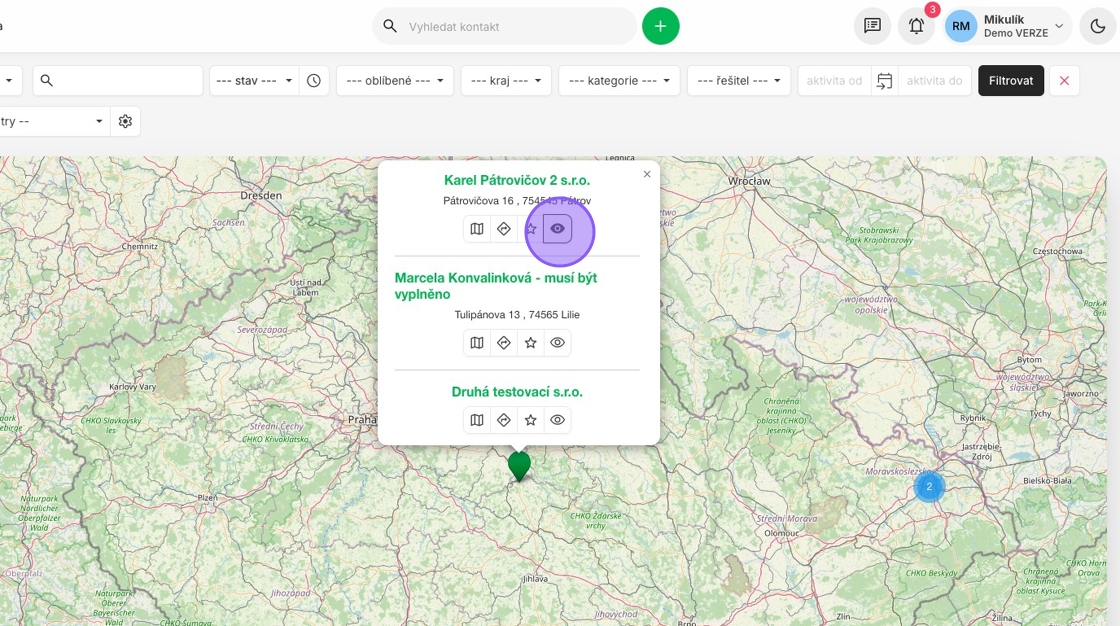The height and width of the screenshot is (626, 1120).
Task: View Druhá testovací detail eye icon
Action: click(x=558, y=420)
